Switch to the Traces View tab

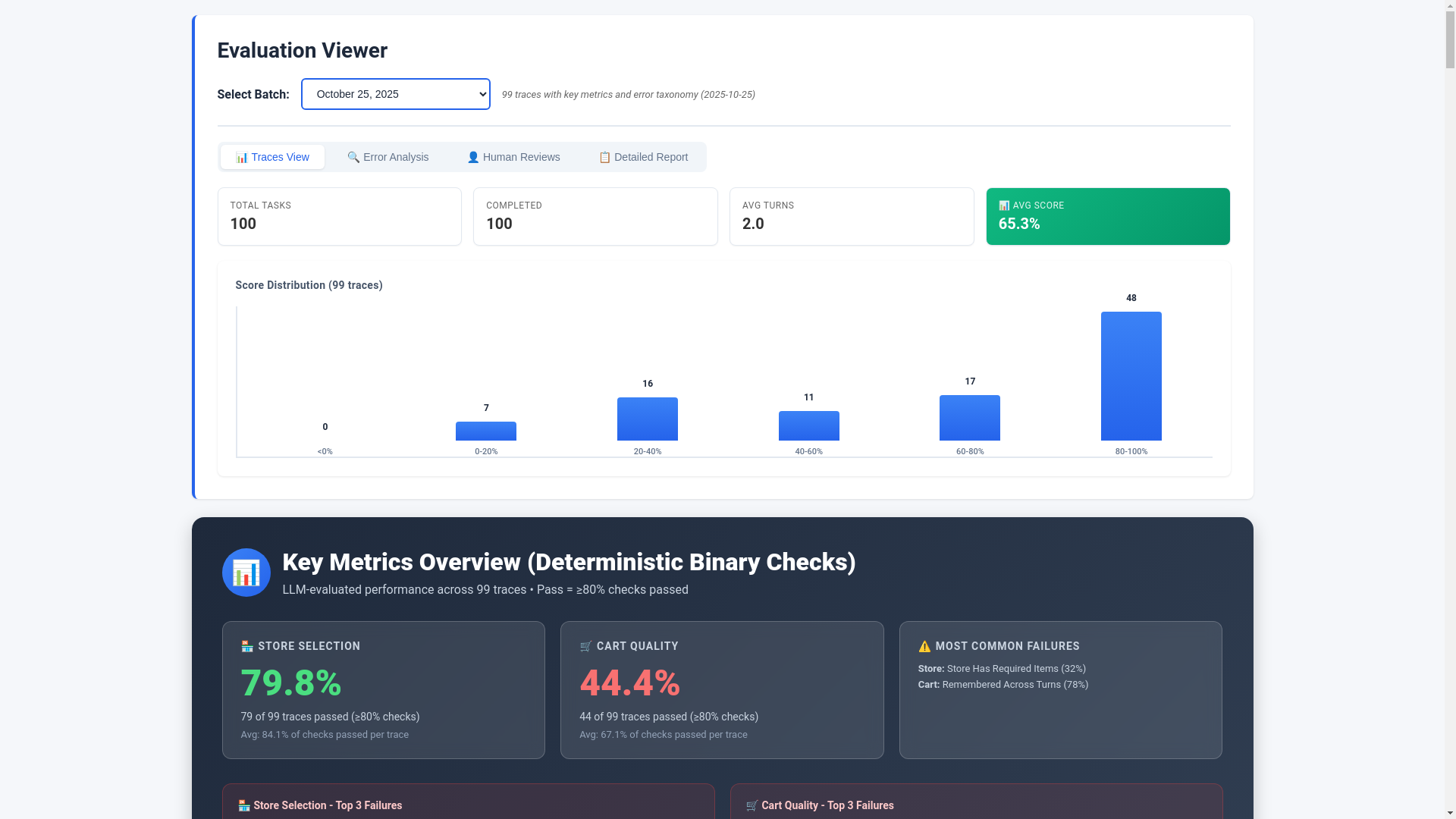272,157
